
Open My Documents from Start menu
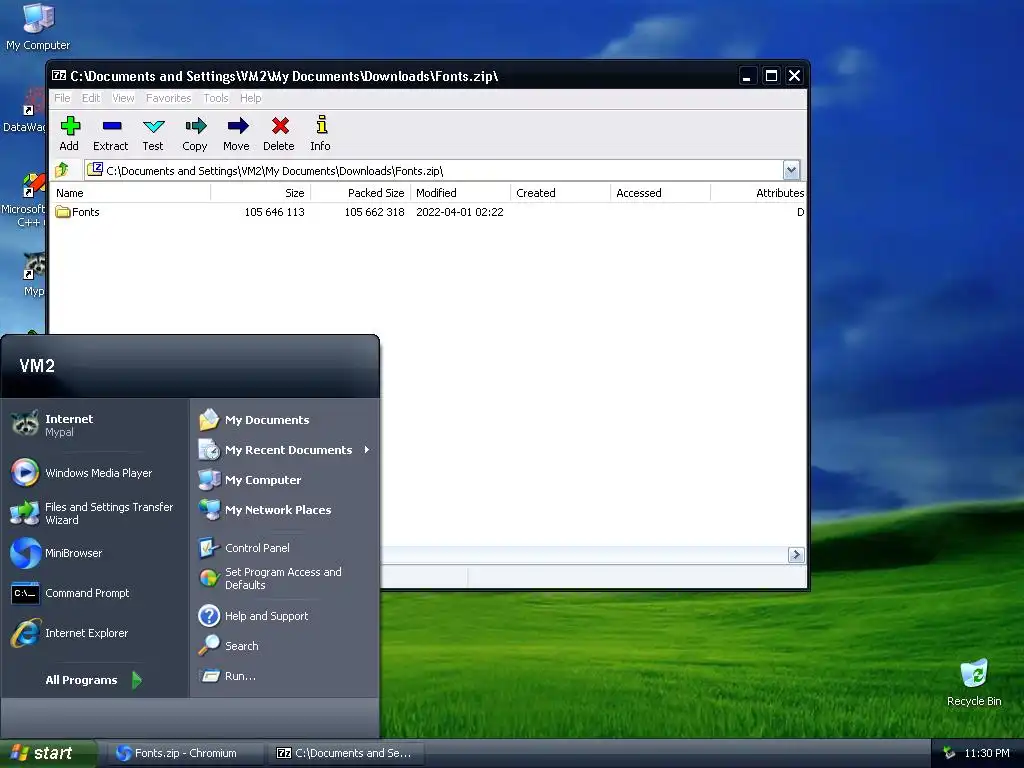tap(284, 420)
